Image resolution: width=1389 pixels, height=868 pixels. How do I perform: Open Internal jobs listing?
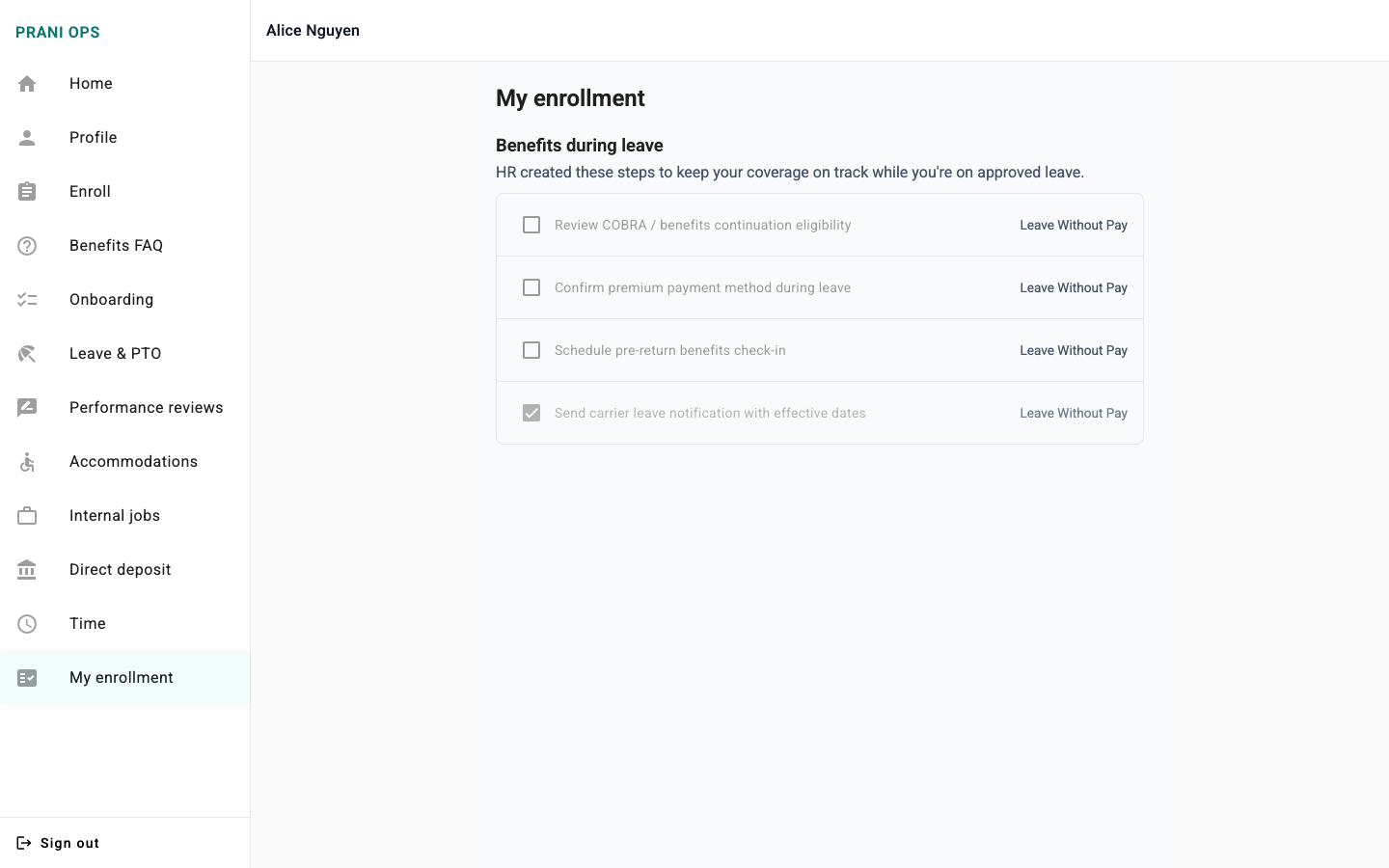[125, 516]
